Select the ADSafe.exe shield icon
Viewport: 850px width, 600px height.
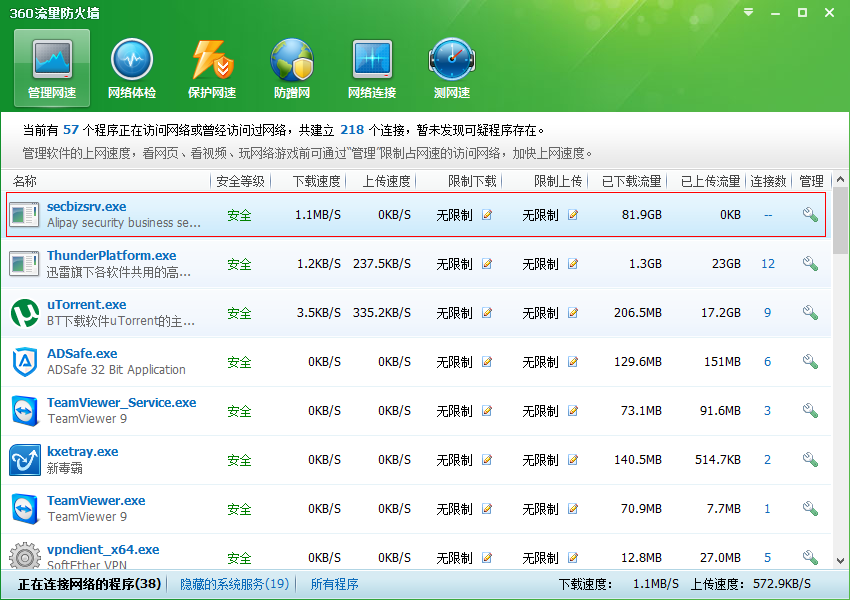25,362
